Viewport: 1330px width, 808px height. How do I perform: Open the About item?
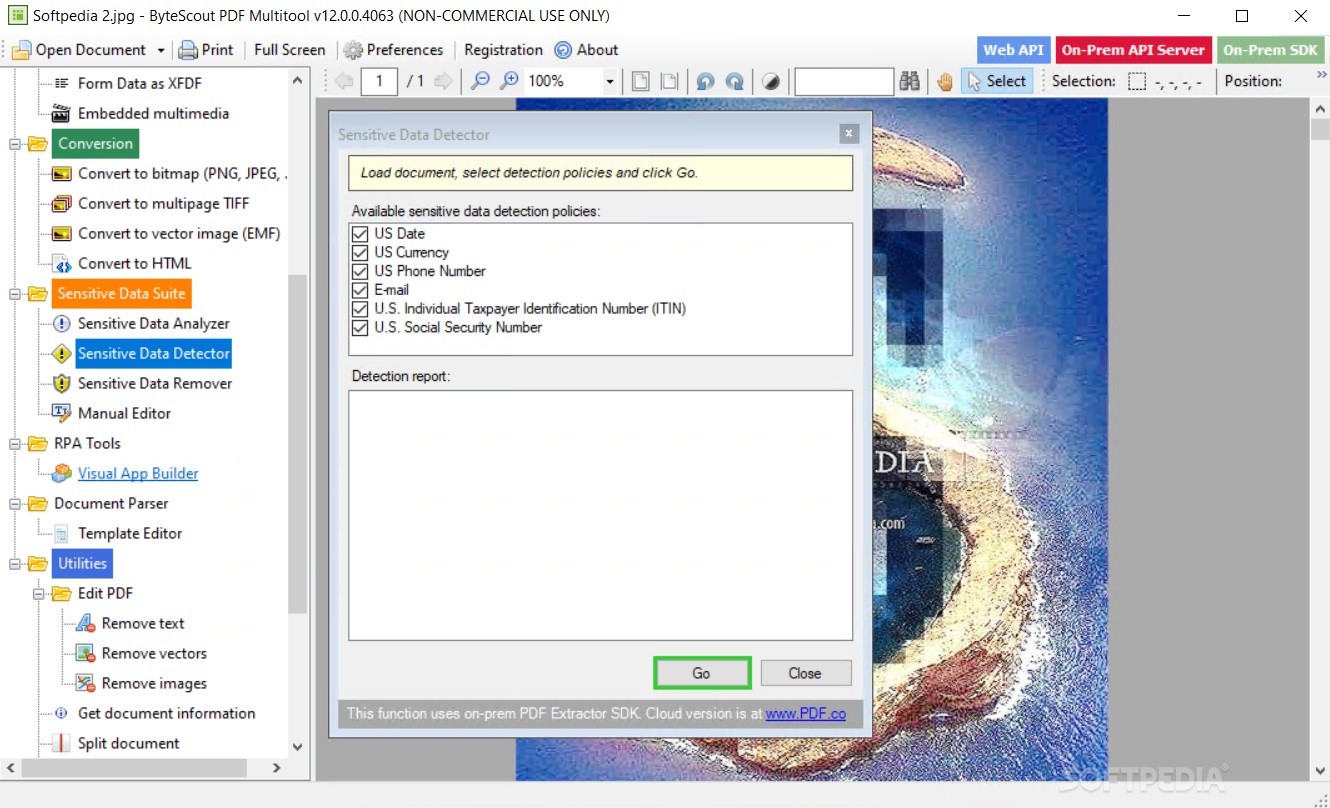coord(587,50)
